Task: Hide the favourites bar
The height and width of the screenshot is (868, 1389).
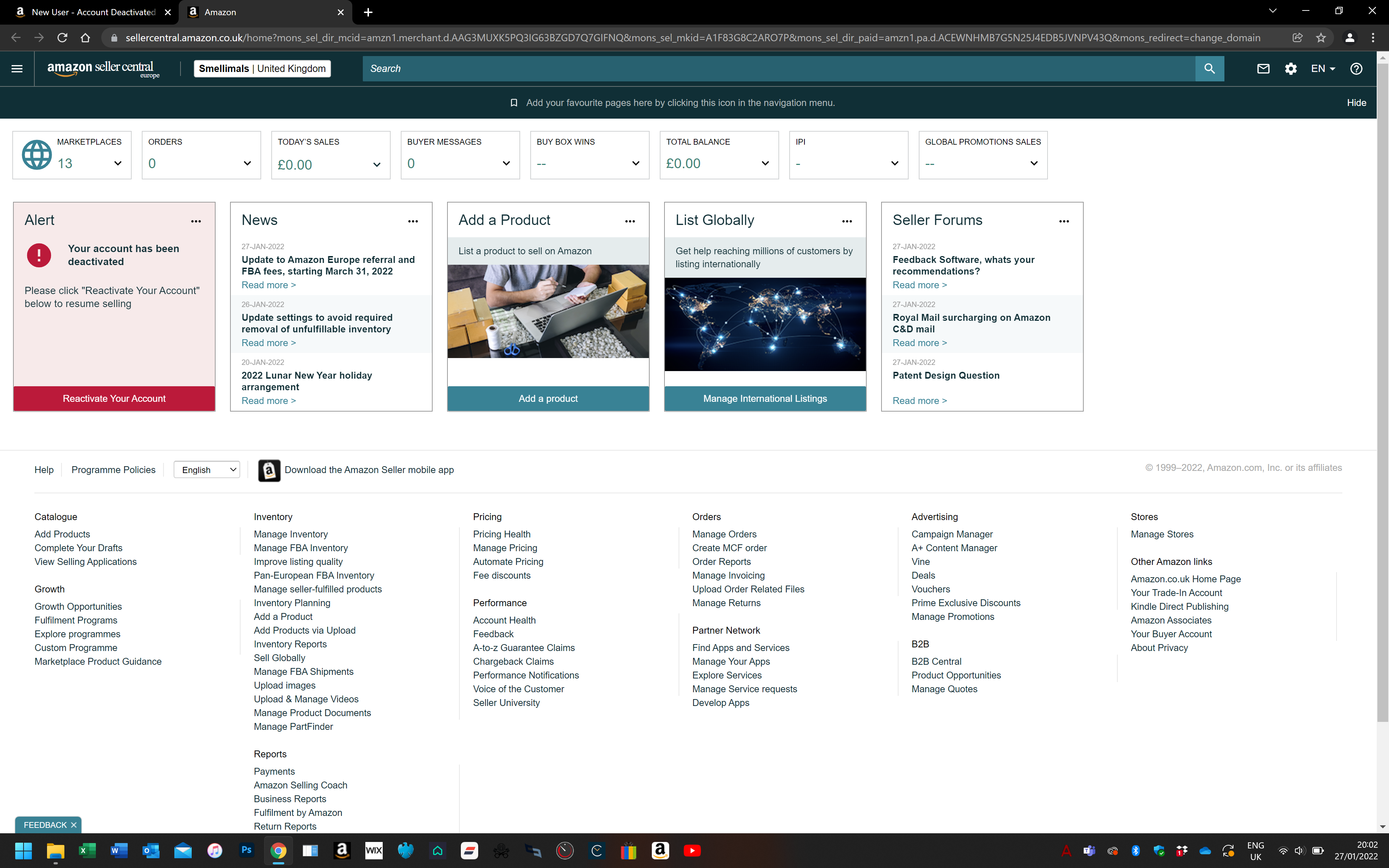Action: coord(1356,103)
